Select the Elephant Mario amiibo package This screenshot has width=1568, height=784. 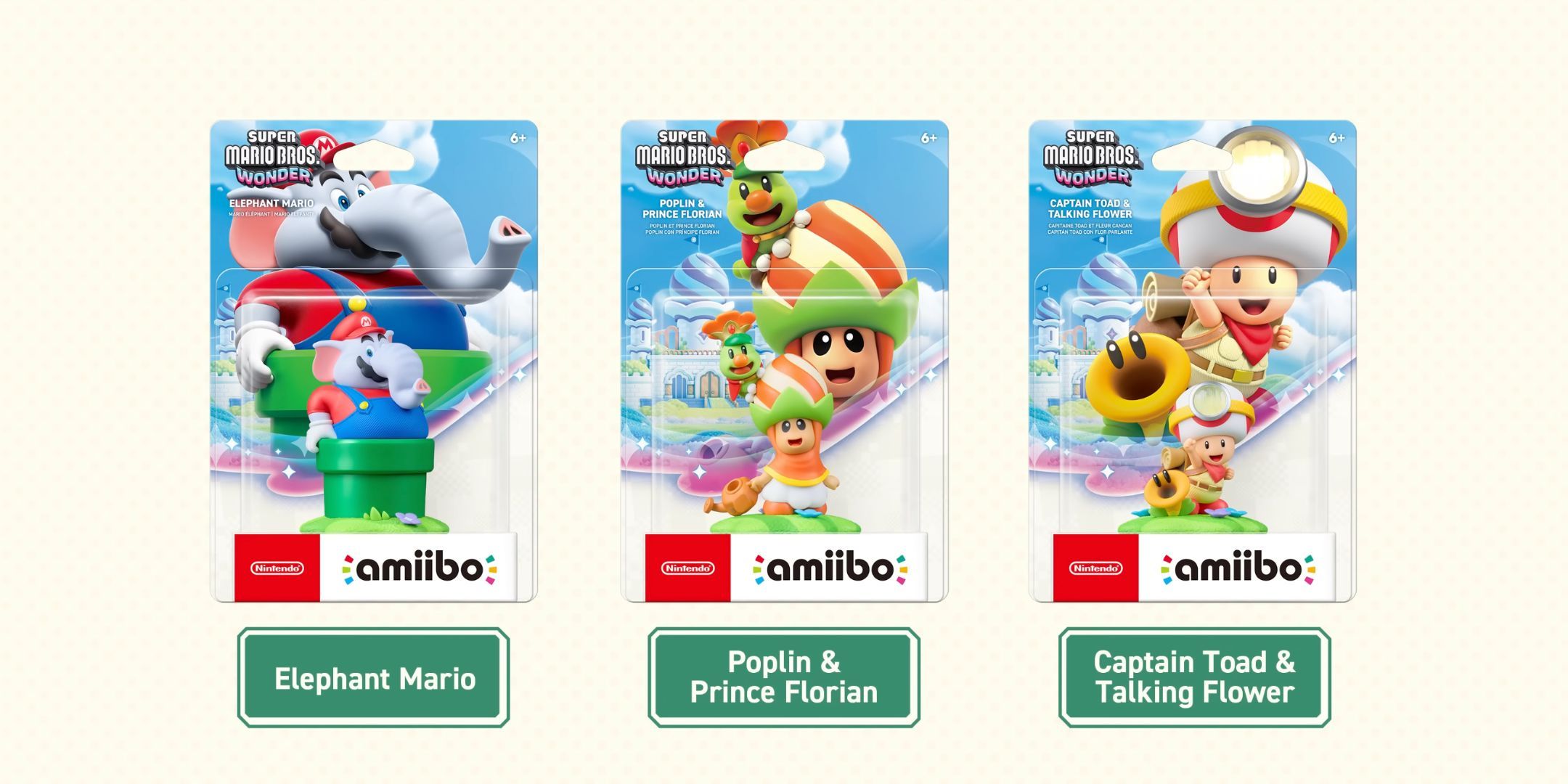(374, 361)
